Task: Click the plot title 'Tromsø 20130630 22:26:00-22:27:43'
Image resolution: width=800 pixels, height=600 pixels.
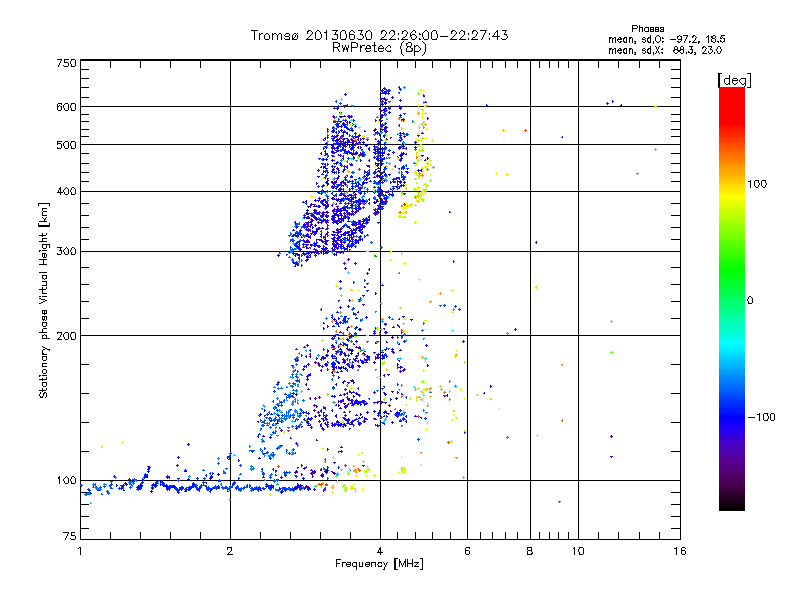Action: [380, 35]
